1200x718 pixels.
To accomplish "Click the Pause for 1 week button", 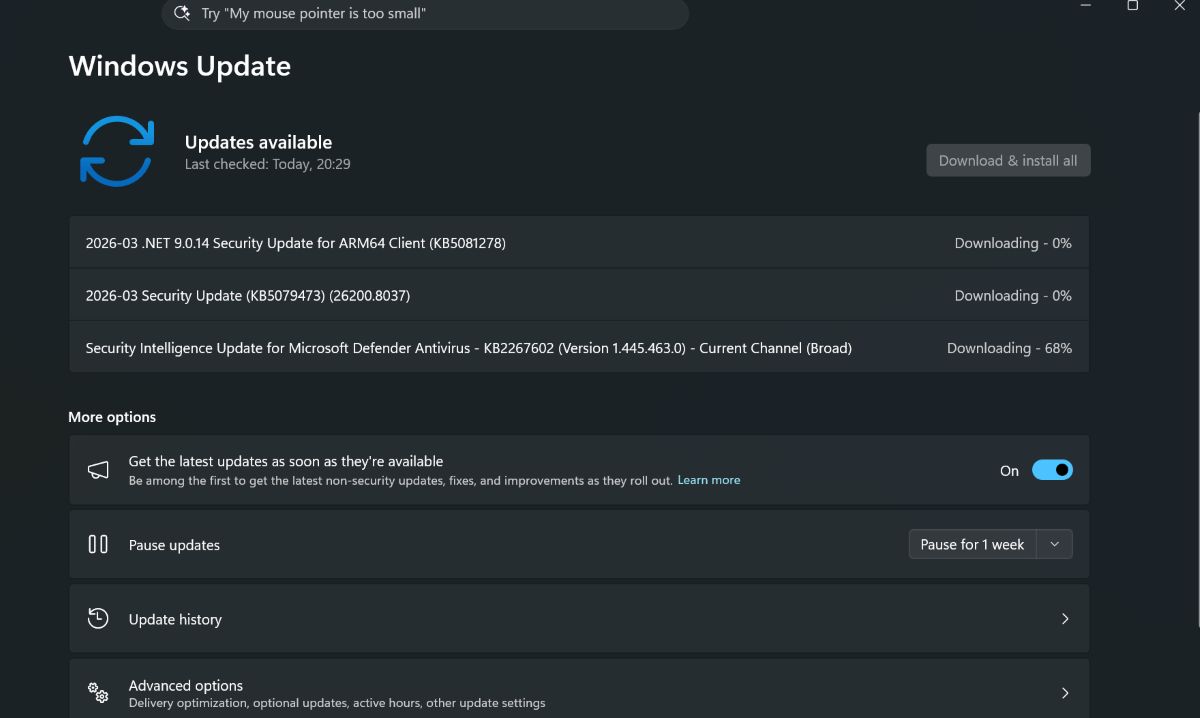I will [972, 544].
